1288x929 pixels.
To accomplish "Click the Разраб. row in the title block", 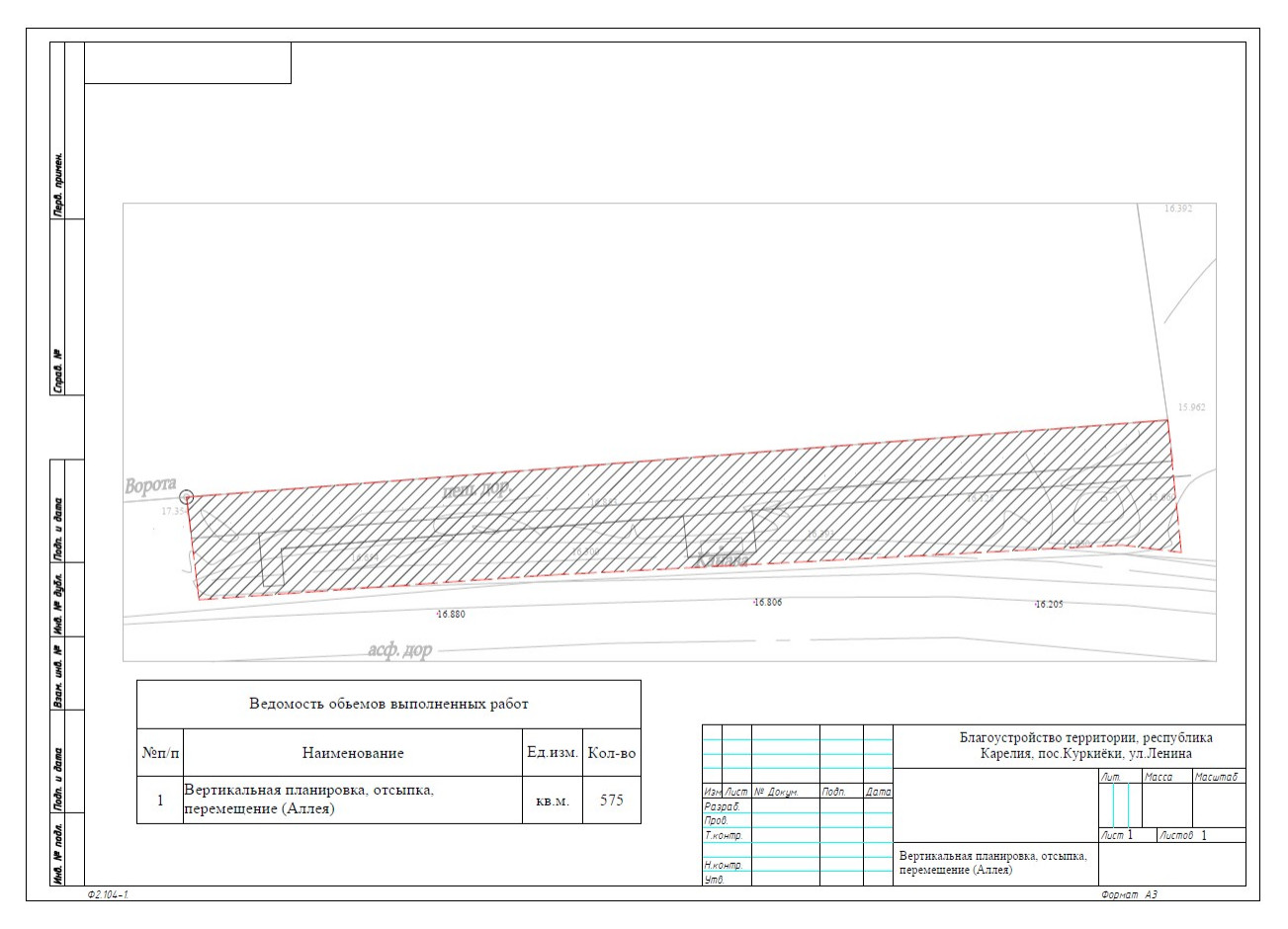I will tap(723, 806).
